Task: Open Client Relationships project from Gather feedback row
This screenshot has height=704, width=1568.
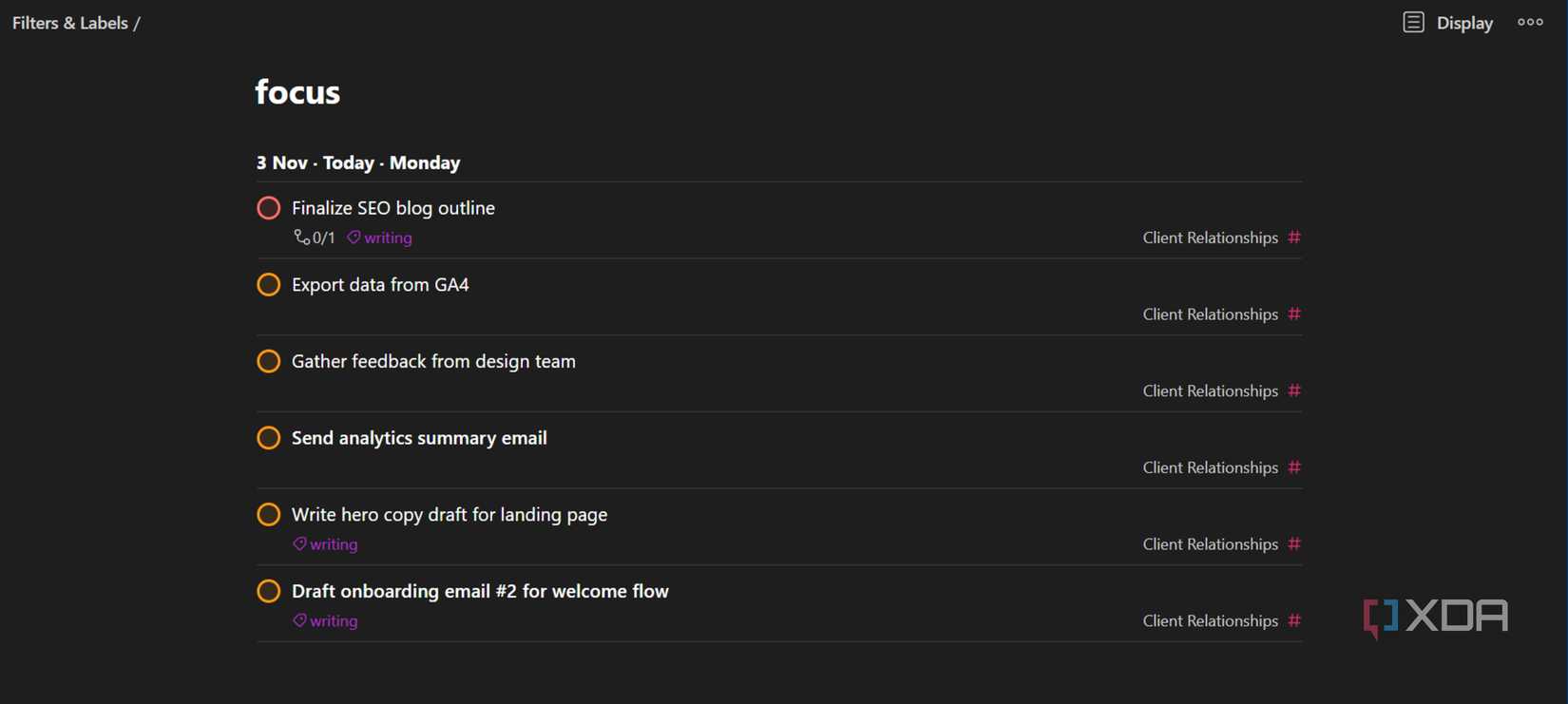Action: click(x=1210, y=391)
